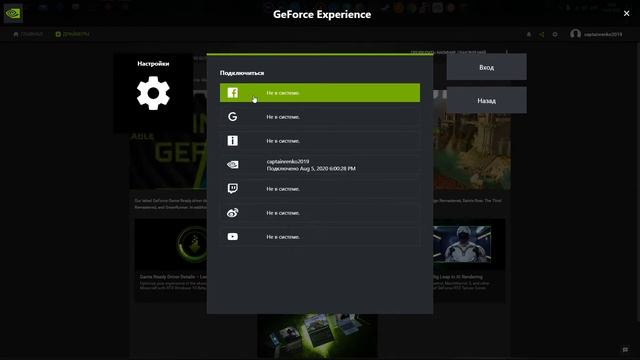Click the captainrenko2019 username in header
This screenshot has width=640, height=360.
click(603, 35)
